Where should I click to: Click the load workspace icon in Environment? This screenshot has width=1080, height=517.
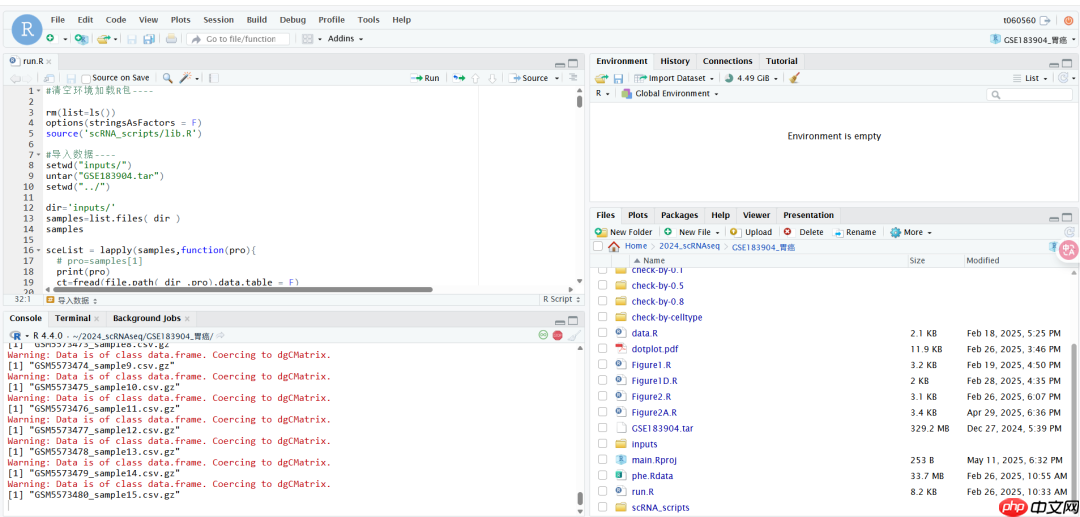pyautogui.click(x=601, y=78)
